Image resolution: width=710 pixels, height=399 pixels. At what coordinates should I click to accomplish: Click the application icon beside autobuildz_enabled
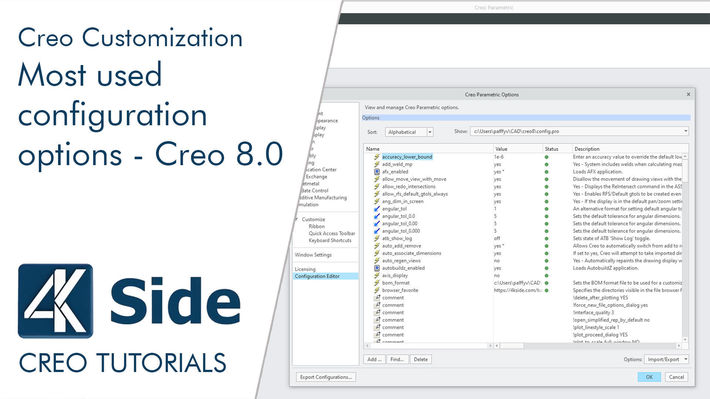coord(376,268)
